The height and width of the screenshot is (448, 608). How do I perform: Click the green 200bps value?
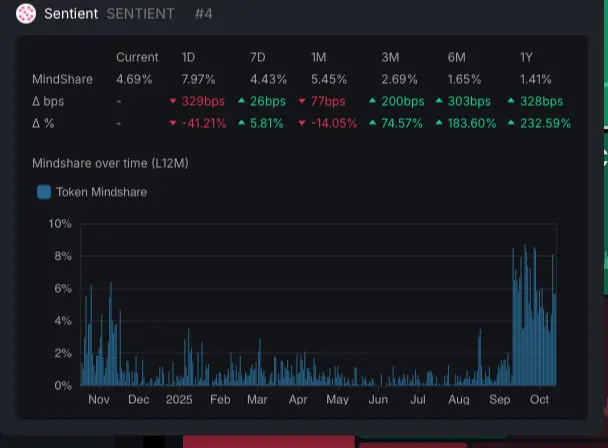(403, 102)
